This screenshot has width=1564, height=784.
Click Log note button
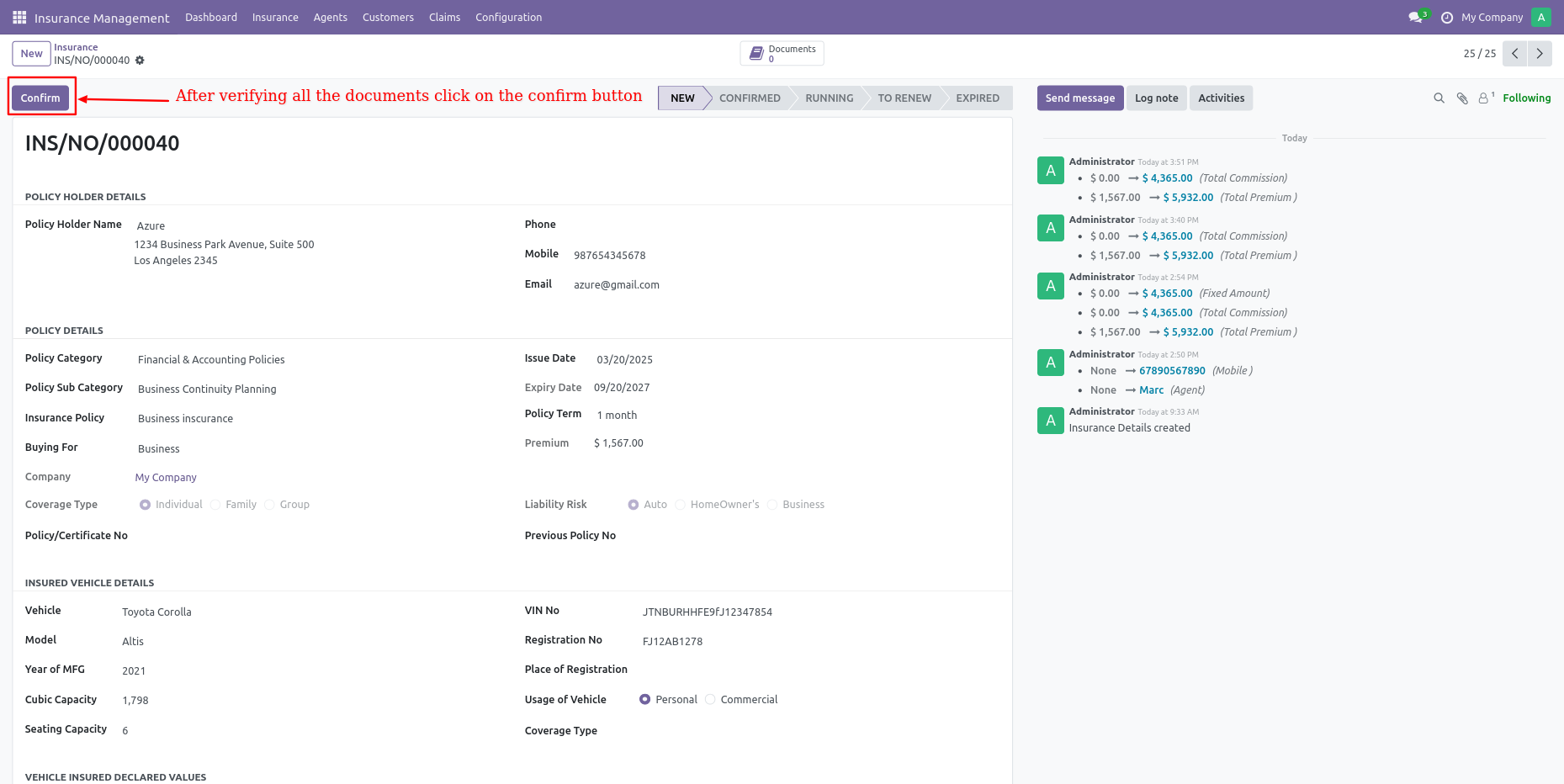point(1156,98)
